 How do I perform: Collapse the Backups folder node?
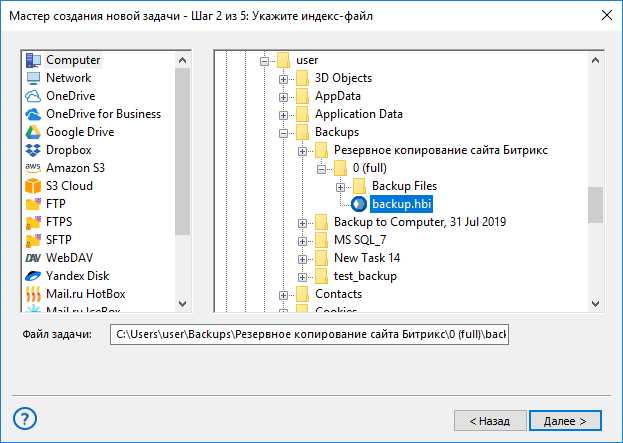pyautogui.click(x=283, y=133)
